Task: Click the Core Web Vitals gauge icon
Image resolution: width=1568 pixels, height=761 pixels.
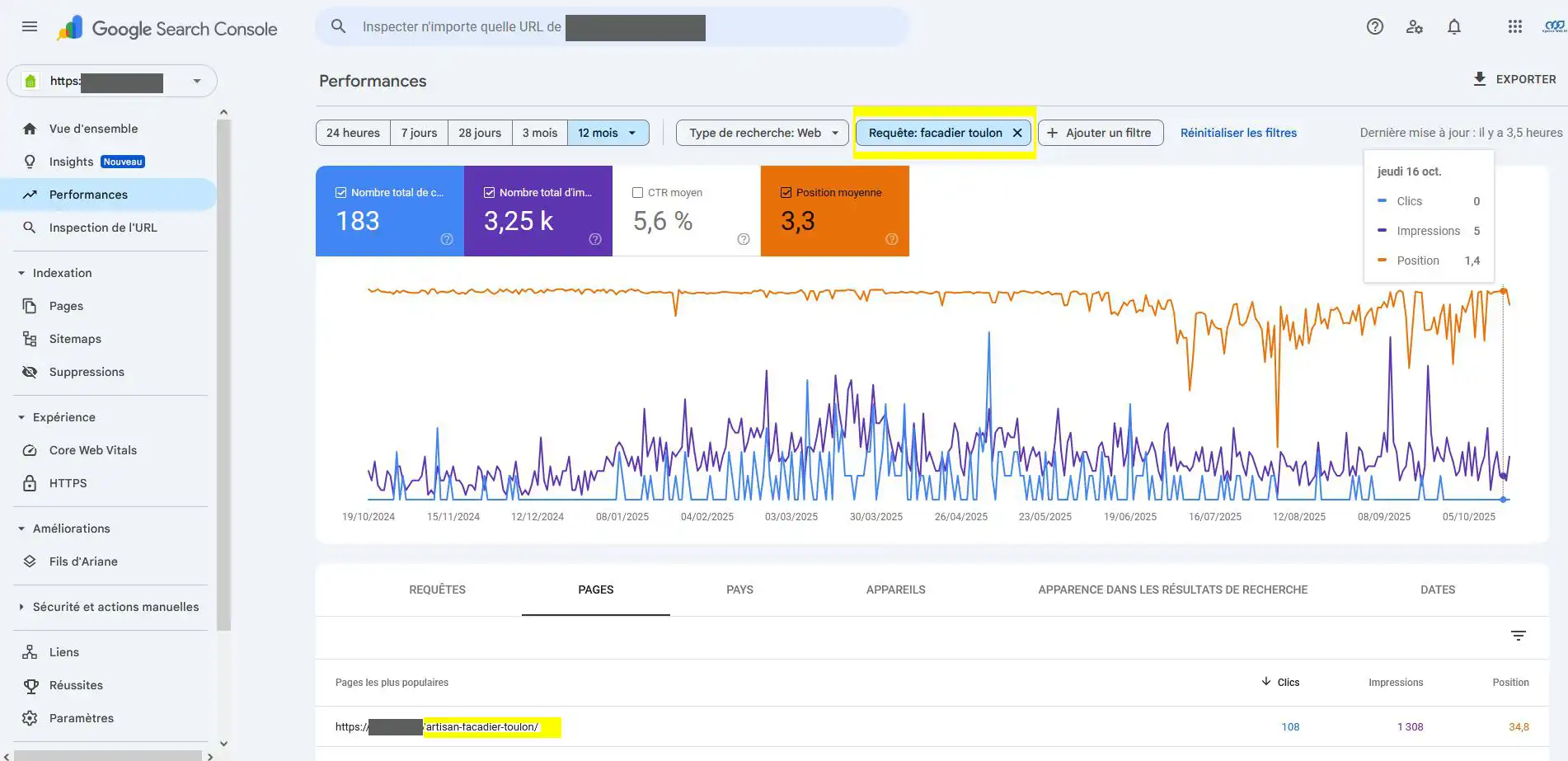Action: tap(30, 450)
